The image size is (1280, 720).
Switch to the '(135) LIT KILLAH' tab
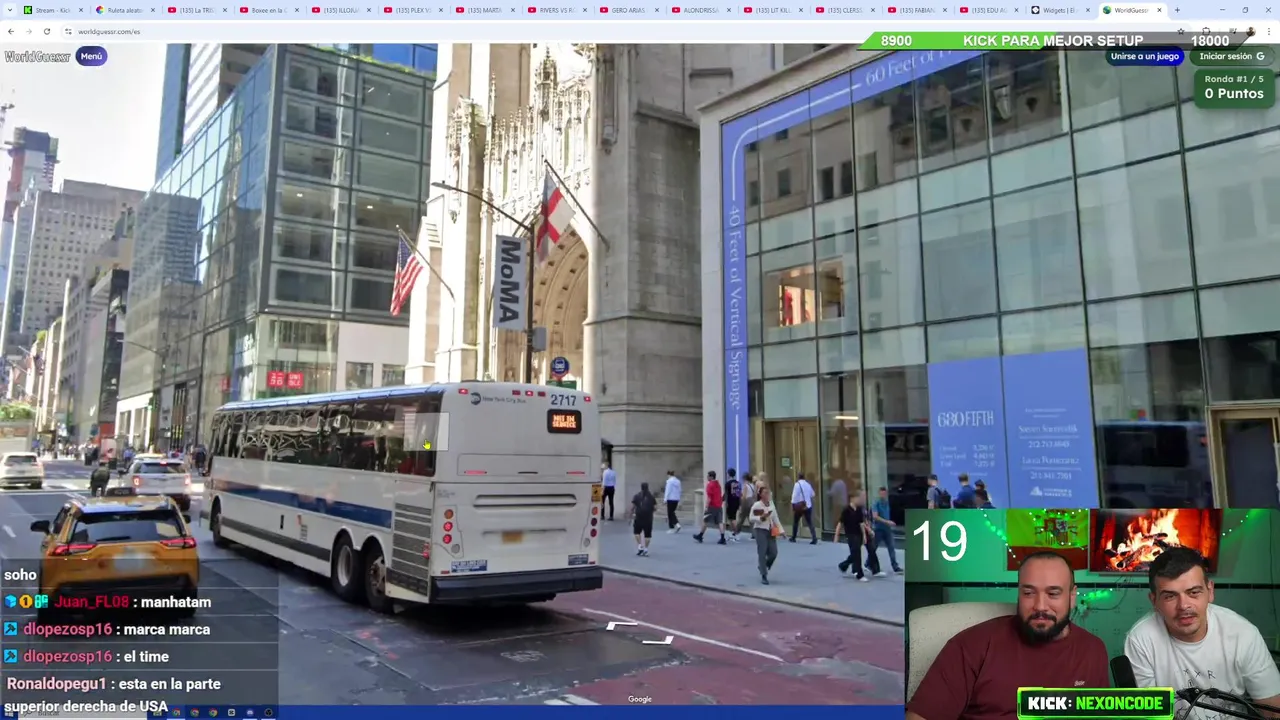click(x=772, y=10)
